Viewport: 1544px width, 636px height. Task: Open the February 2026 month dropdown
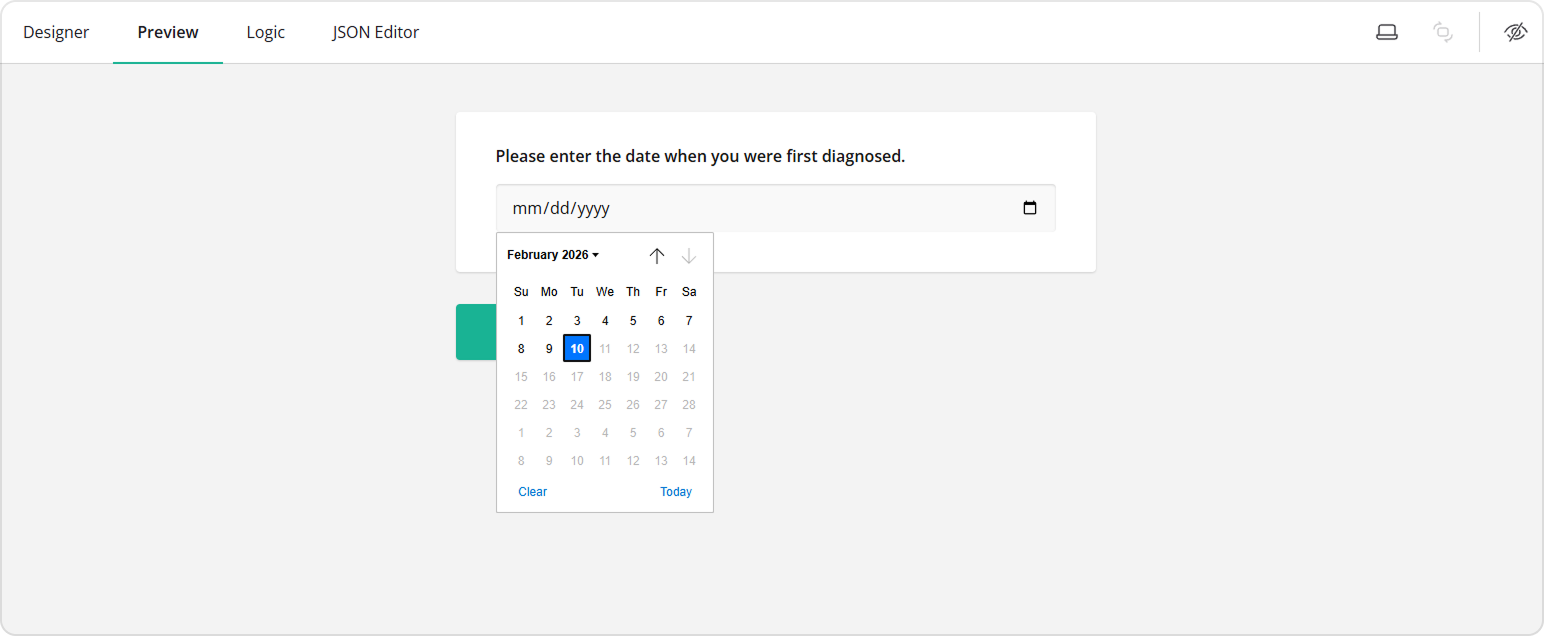(x=552, y=254)
